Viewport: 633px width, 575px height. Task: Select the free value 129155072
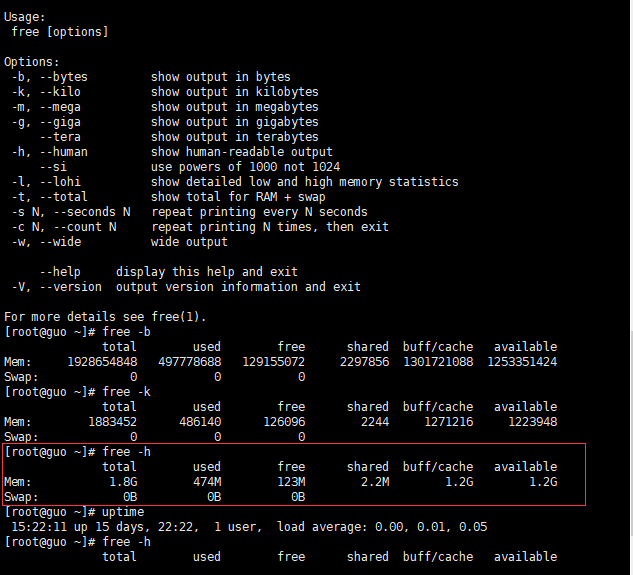click(274, 362)
